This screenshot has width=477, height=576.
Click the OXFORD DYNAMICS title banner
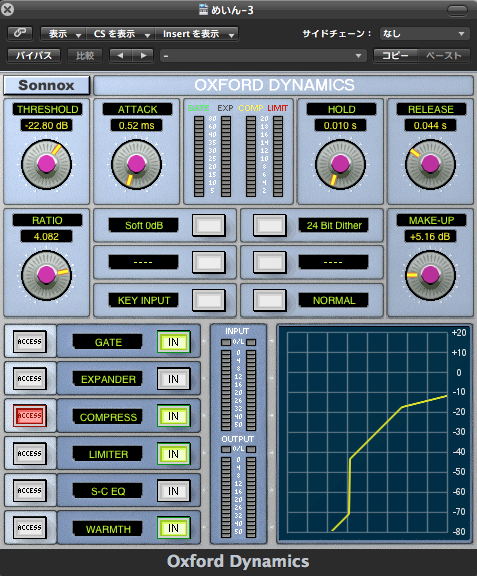click(x=283, y=85)
